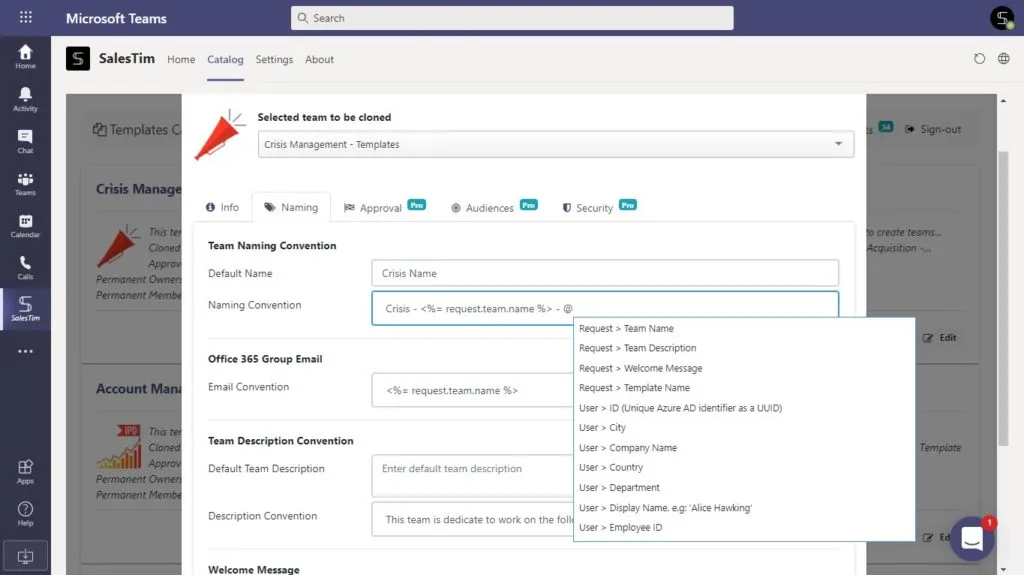Open the SalesTim Home tab
Image resolution: width=1024 pixels, height=575 pixels.
(181, 59)
